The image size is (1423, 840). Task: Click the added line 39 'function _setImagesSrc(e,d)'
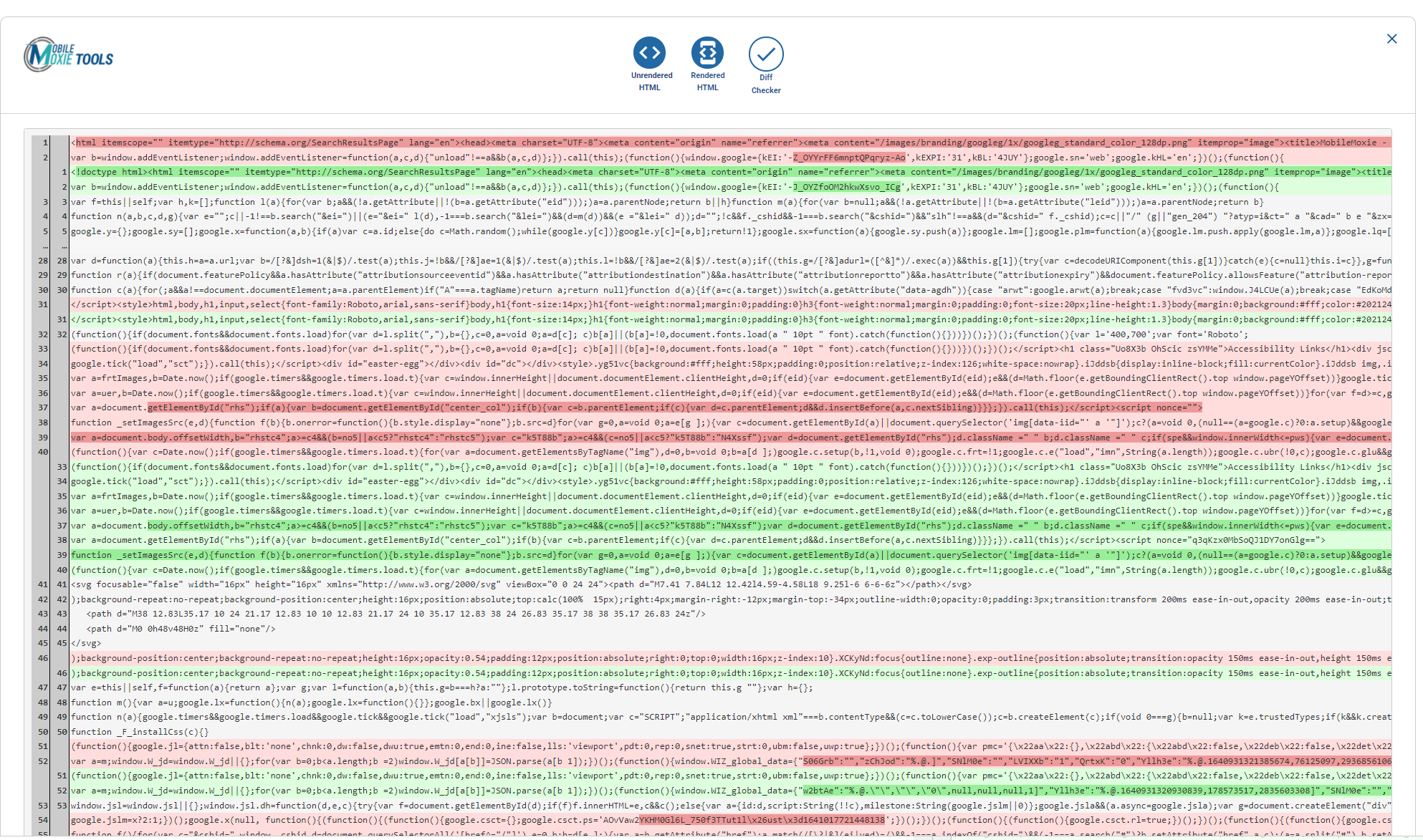click(x=731, y=555)
